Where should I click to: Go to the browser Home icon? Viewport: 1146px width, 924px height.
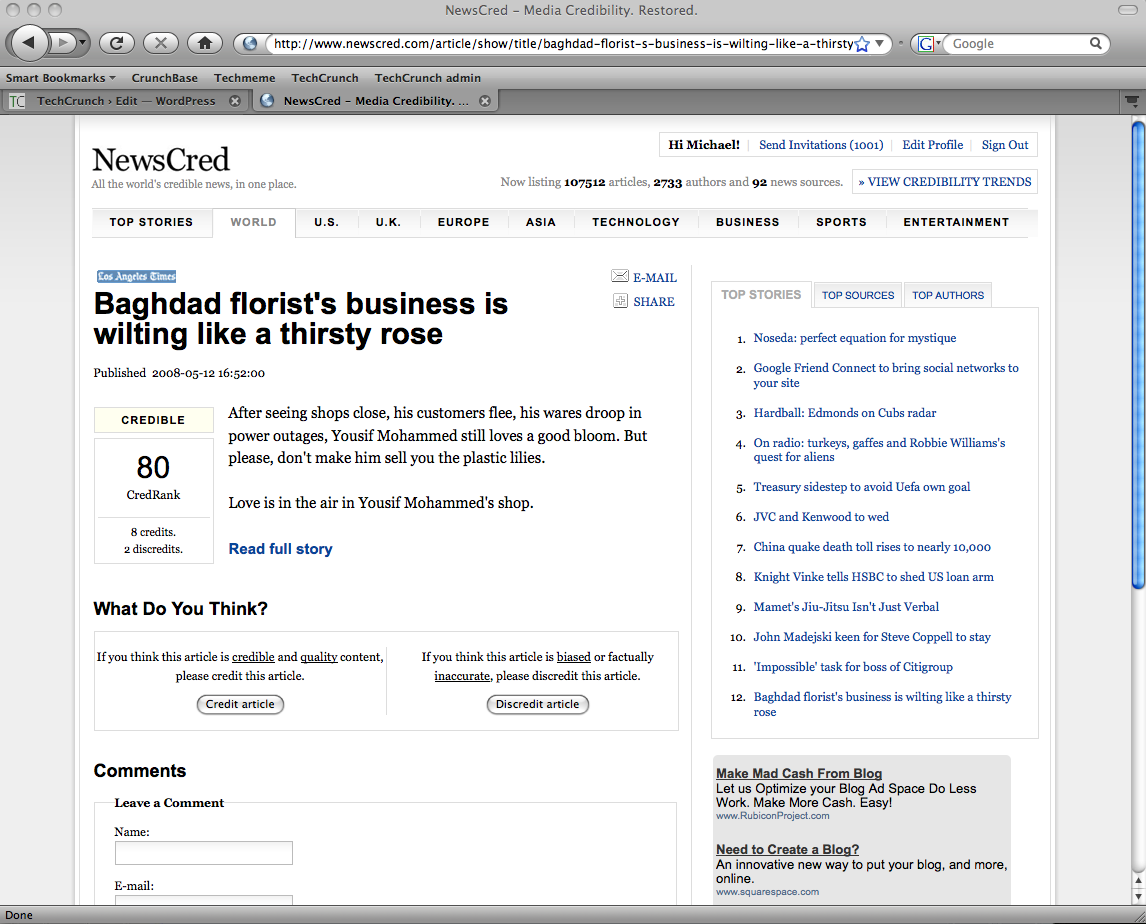click(204, 43)
